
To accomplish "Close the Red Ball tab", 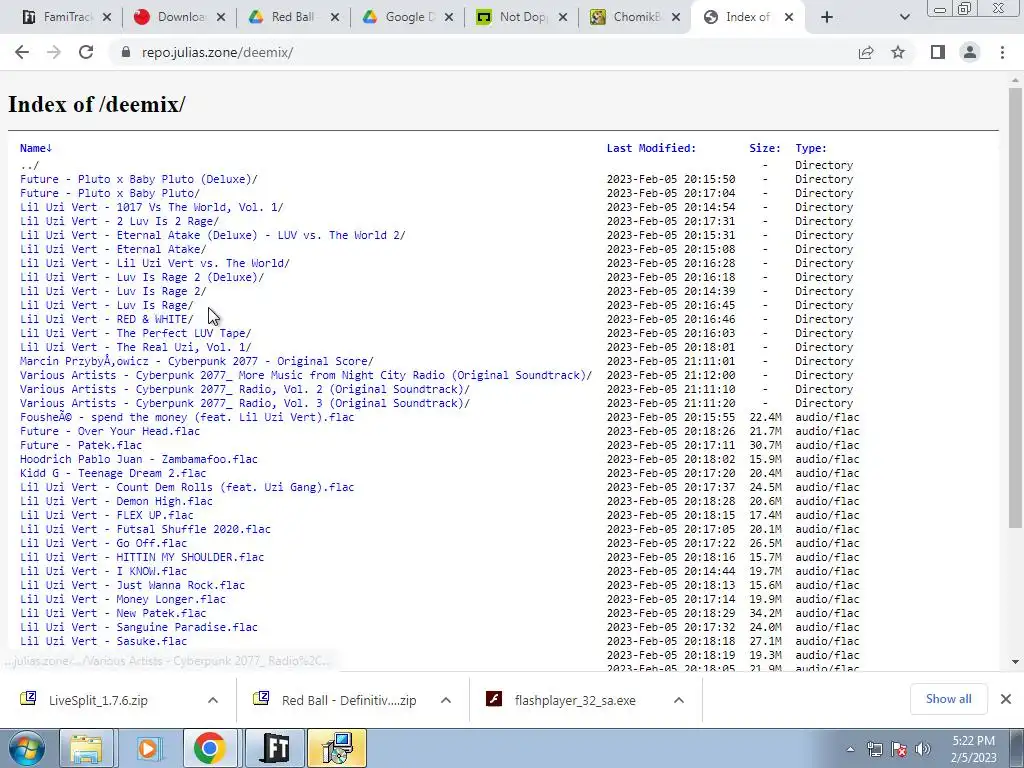I will pos(335,17).
